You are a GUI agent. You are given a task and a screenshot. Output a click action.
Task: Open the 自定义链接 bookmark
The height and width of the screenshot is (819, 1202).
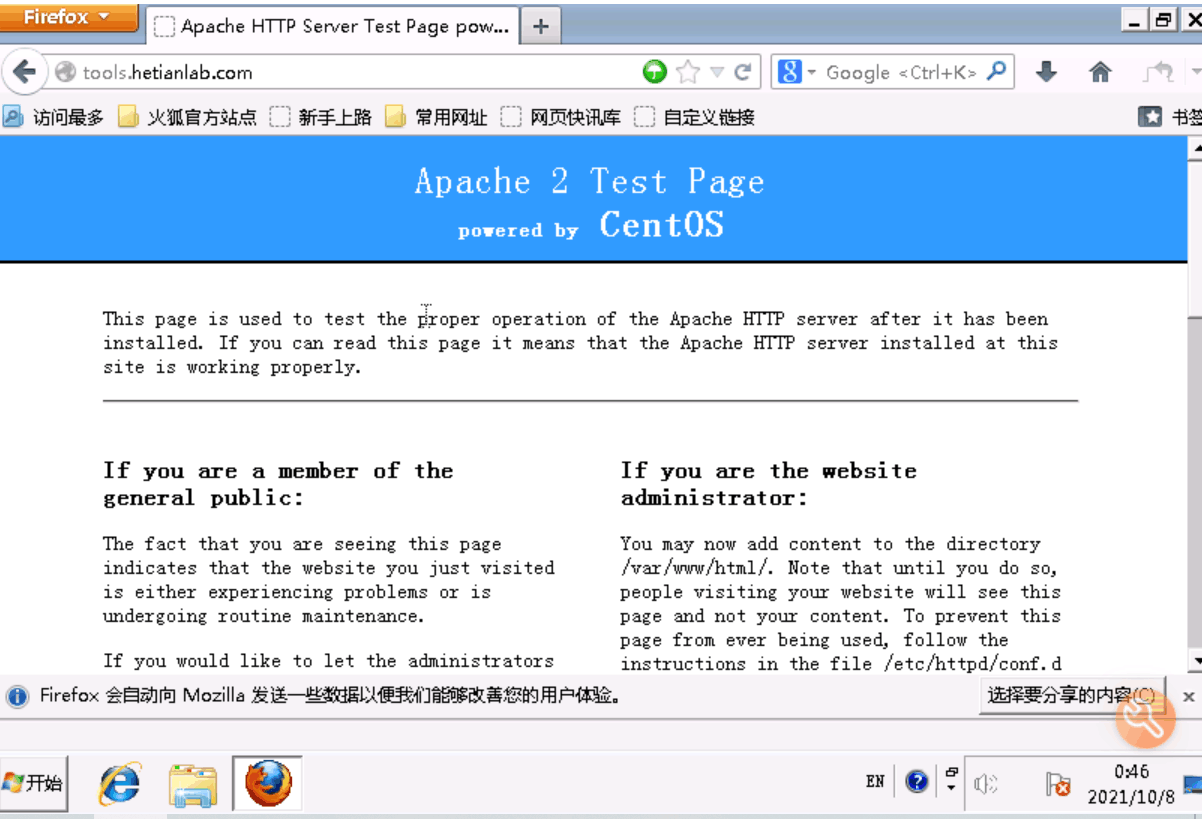coord(695,117)
